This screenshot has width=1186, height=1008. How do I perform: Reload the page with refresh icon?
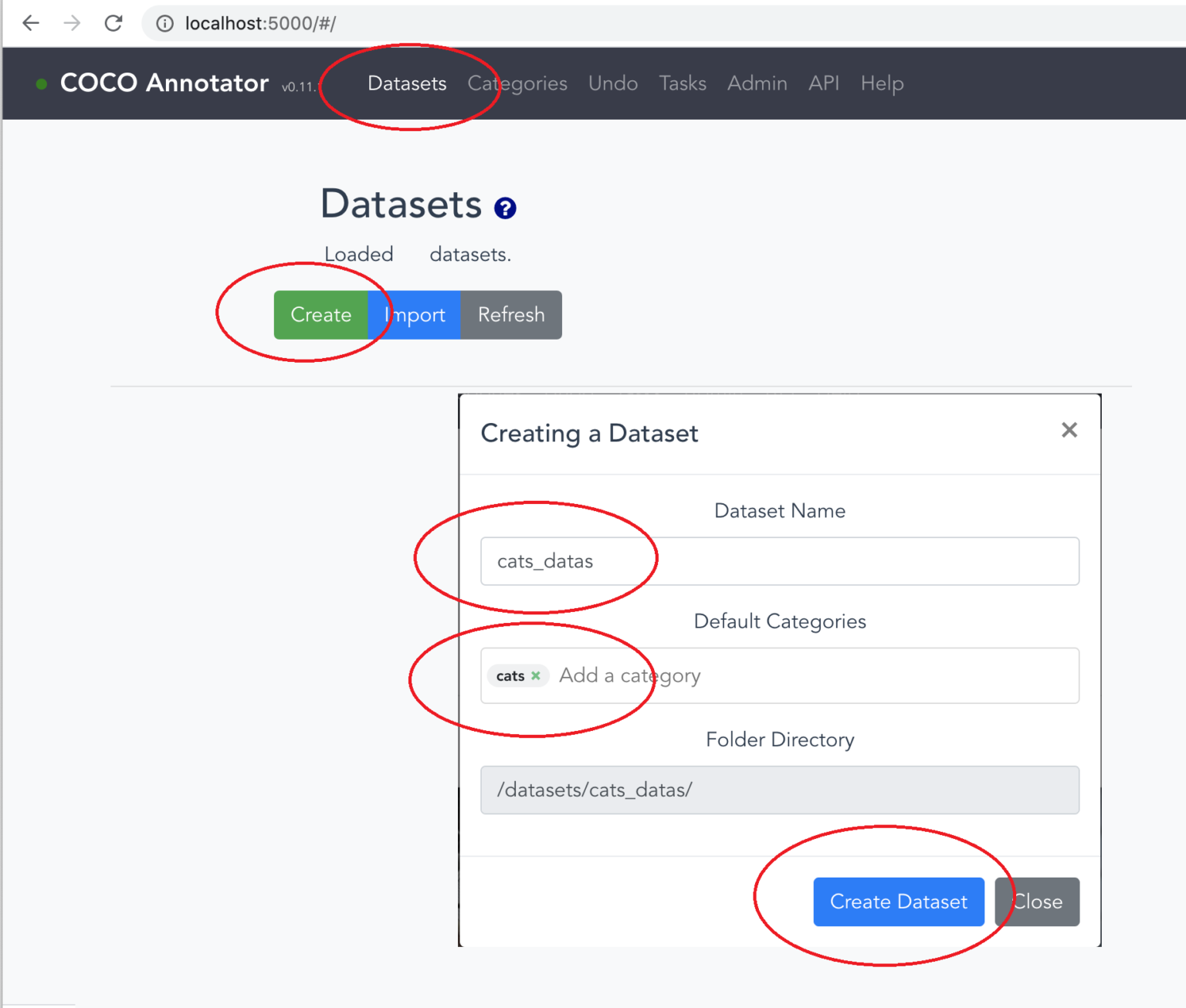(114, 23)
